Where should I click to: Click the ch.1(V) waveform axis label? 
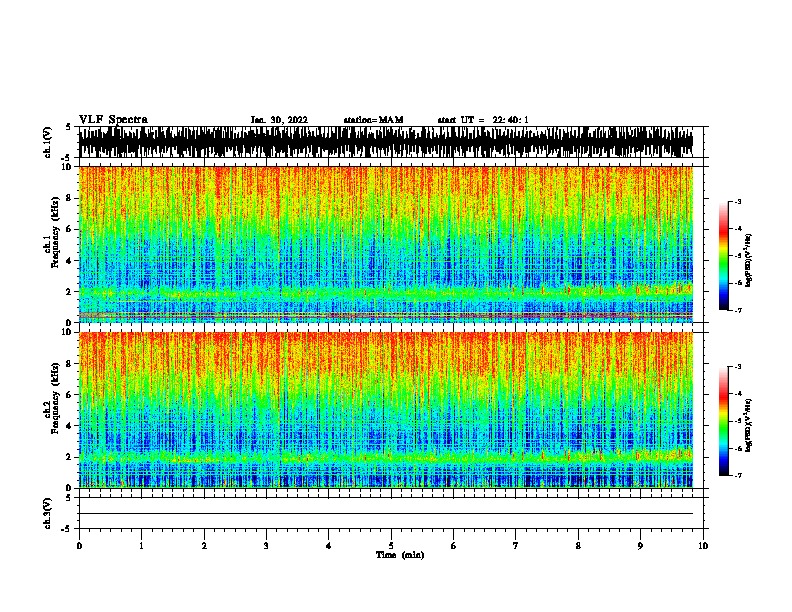point(48,142)
